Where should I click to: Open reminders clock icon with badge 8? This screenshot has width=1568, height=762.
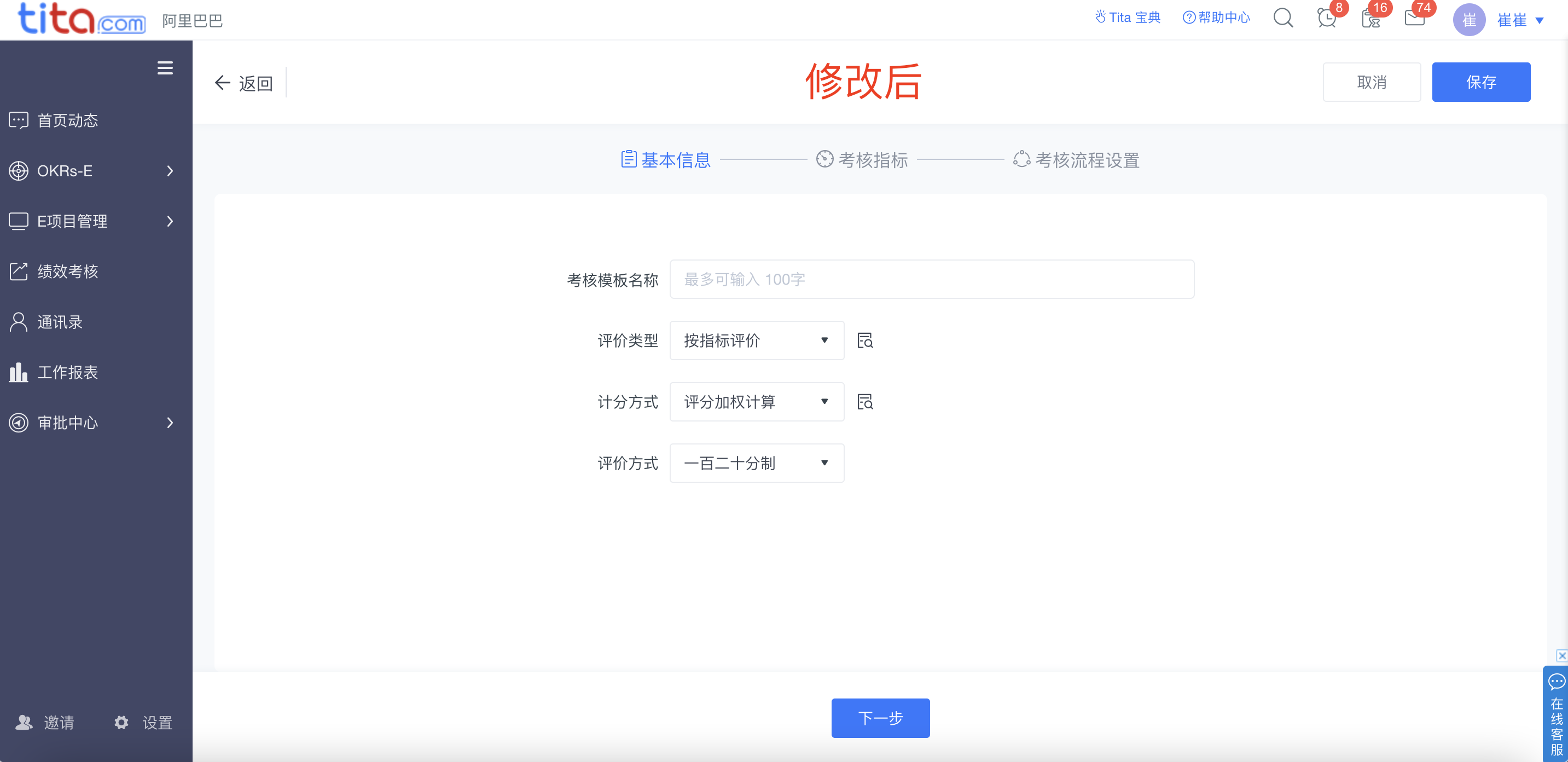coord(1327,18)
